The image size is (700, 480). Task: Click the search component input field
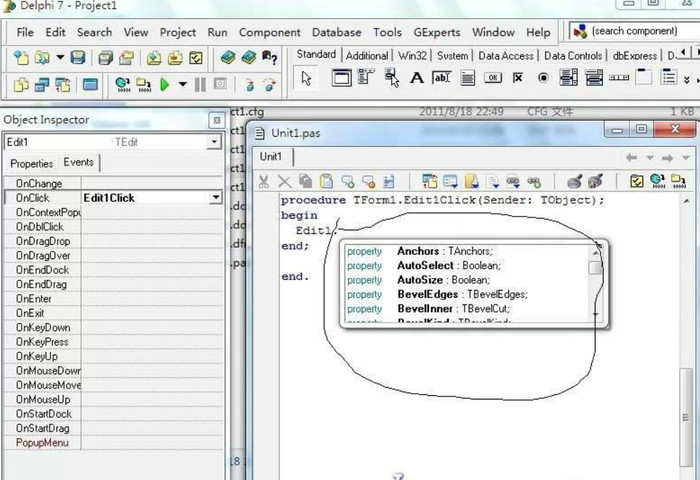click(635, 31)
